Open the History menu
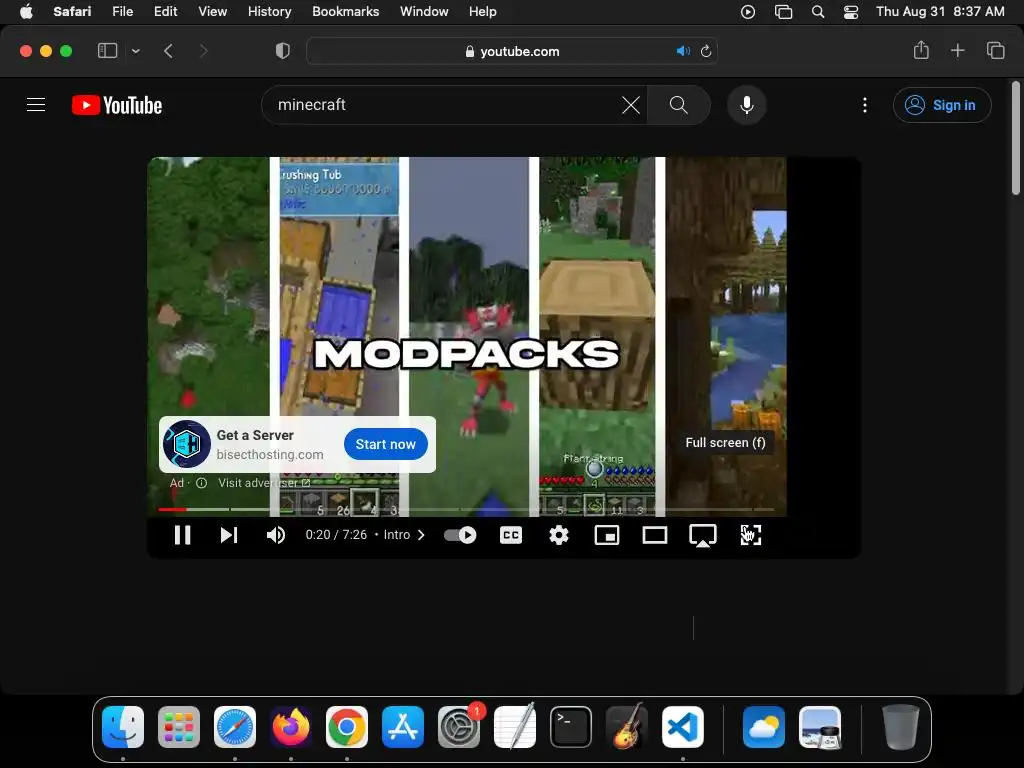The height and width of the screenshot is (768, 1024). [269, 12]
